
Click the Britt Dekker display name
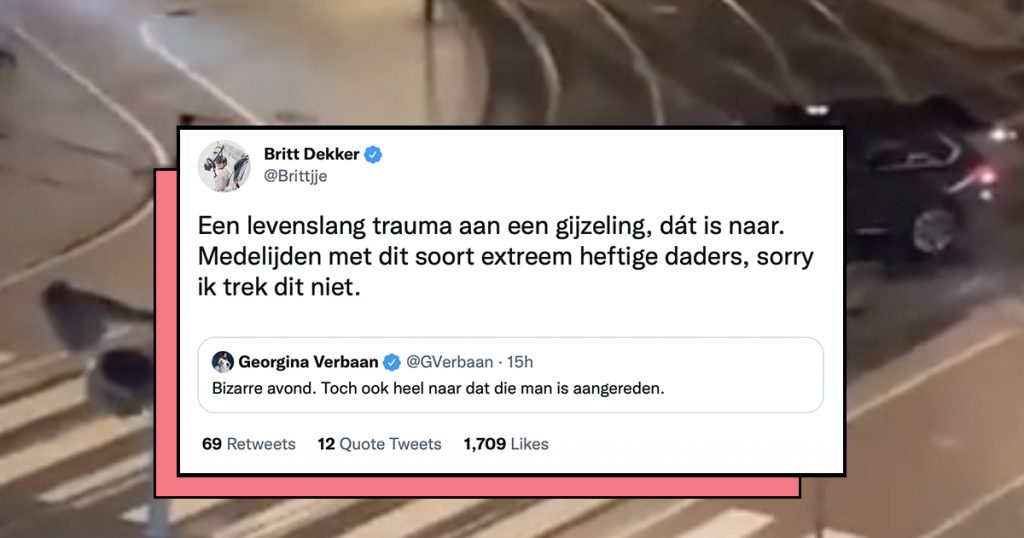tap(312, 154)
